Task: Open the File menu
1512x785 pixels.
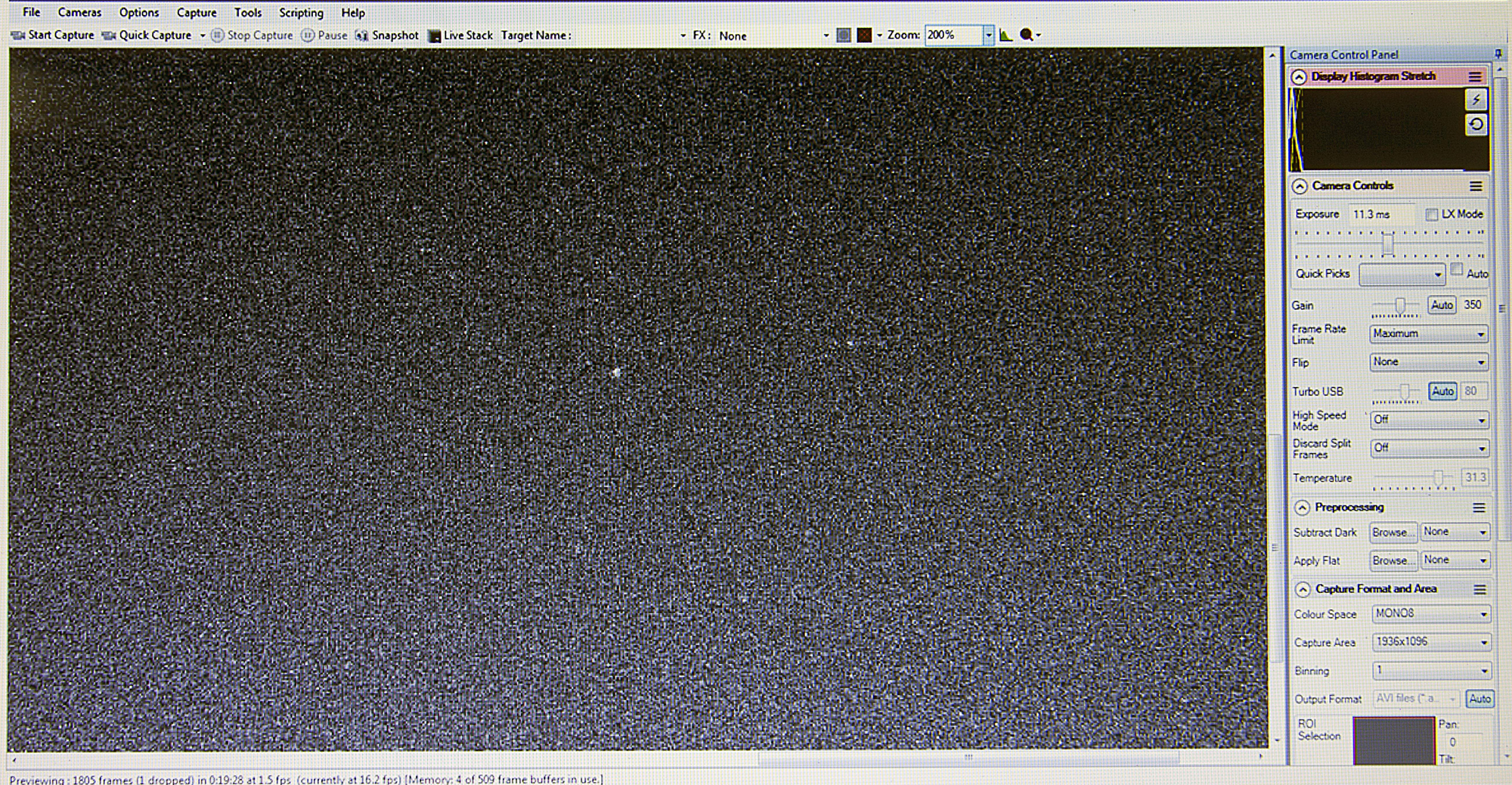Action: (x=32, y=12)
